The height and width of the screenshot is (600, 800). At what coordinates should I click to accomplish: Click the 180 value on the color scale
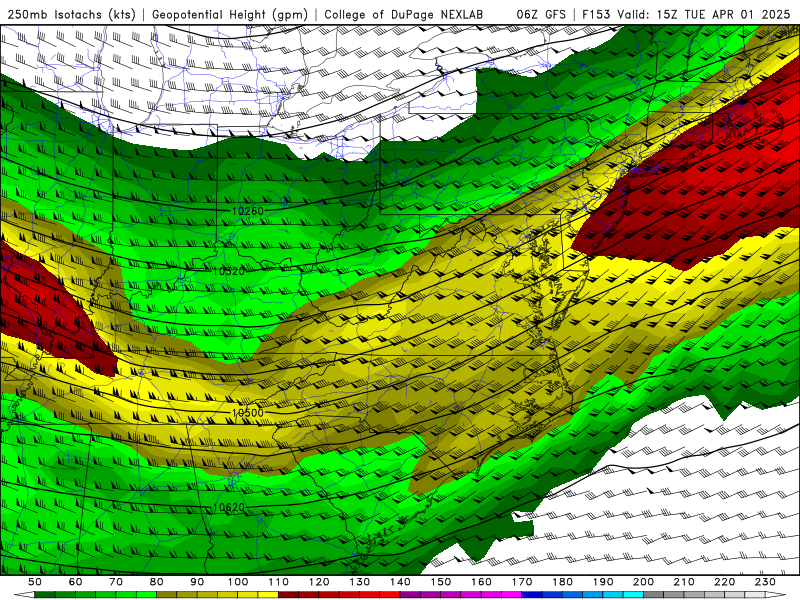coord(562,582)
